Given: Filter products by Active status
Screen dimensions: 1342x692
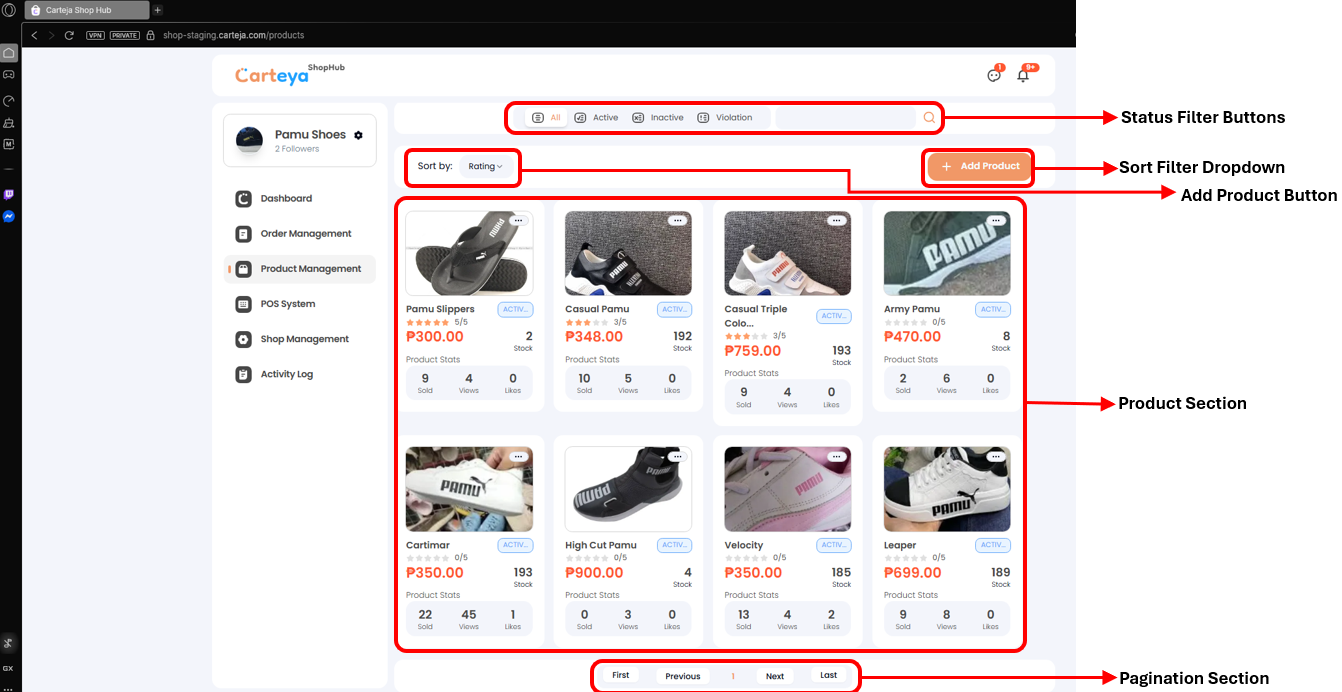Looking at the screenshot, I should coord(597,117).
